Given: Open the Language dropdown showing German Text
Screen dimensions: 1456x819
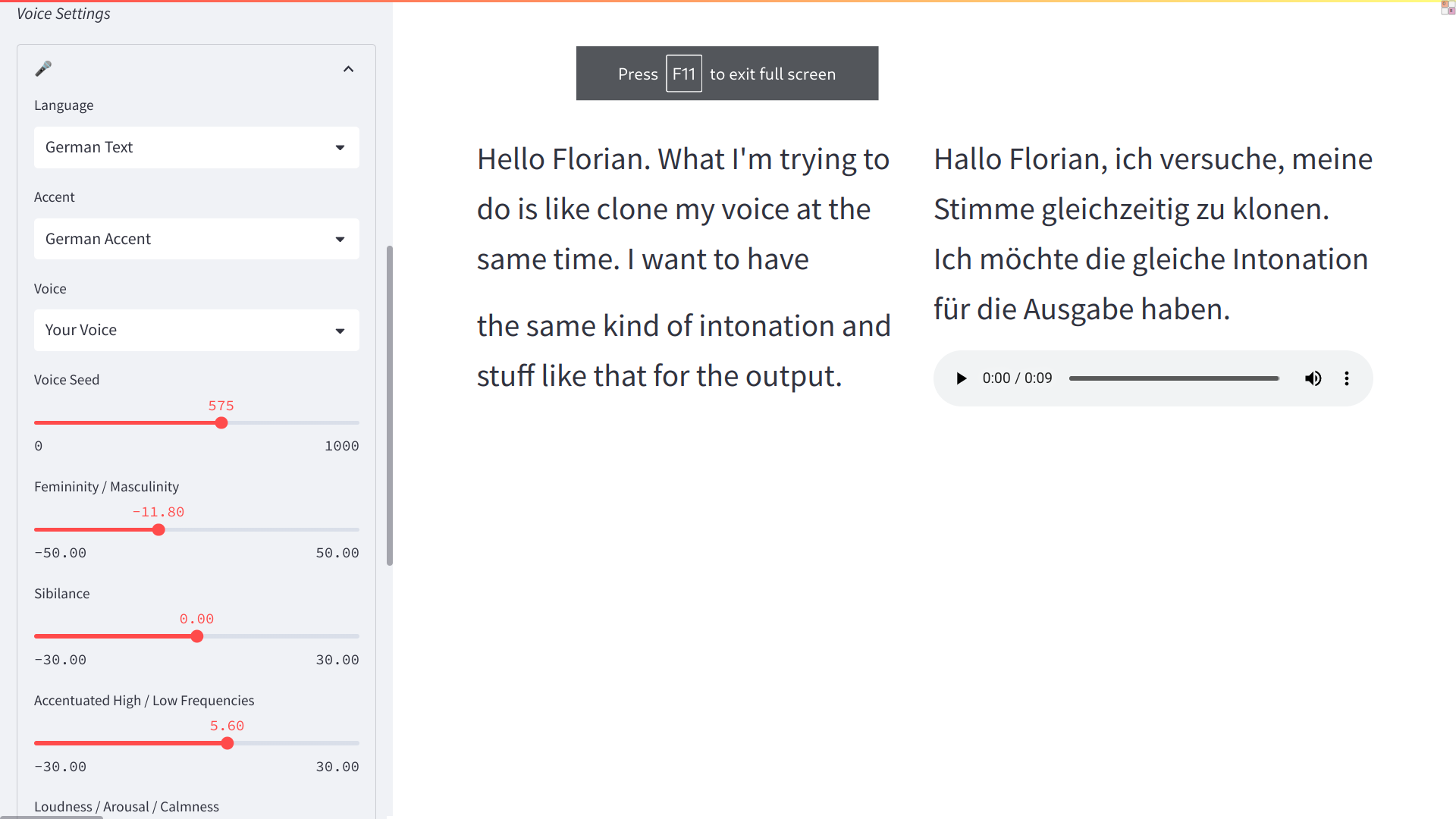Looking at the screenshot, I should 196,147.
